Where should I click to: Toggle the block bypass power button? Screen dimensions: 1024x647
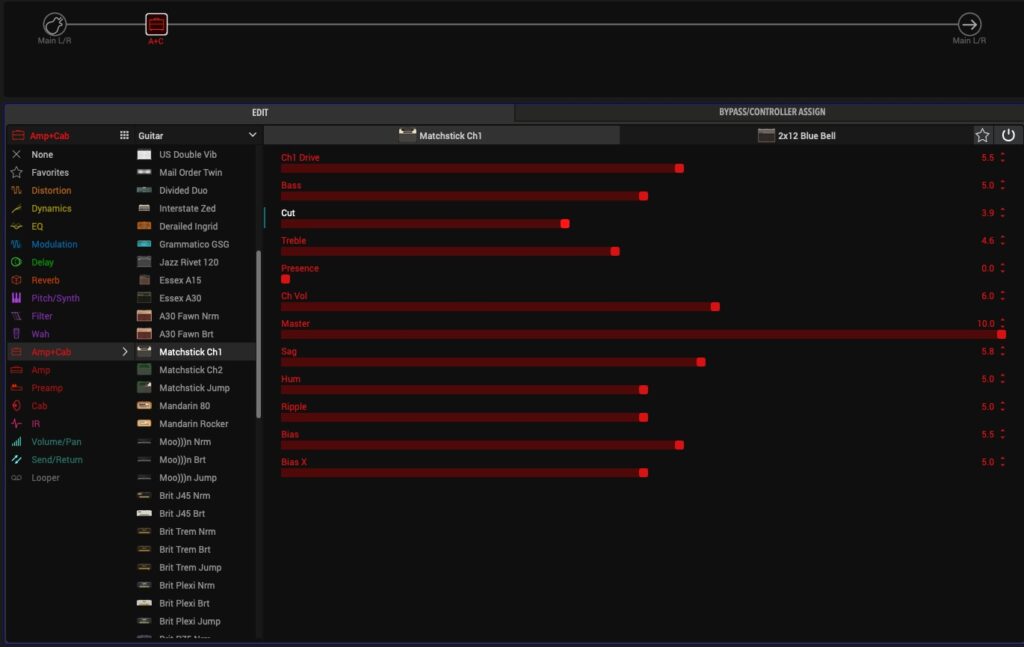[x=1008, y=136]
